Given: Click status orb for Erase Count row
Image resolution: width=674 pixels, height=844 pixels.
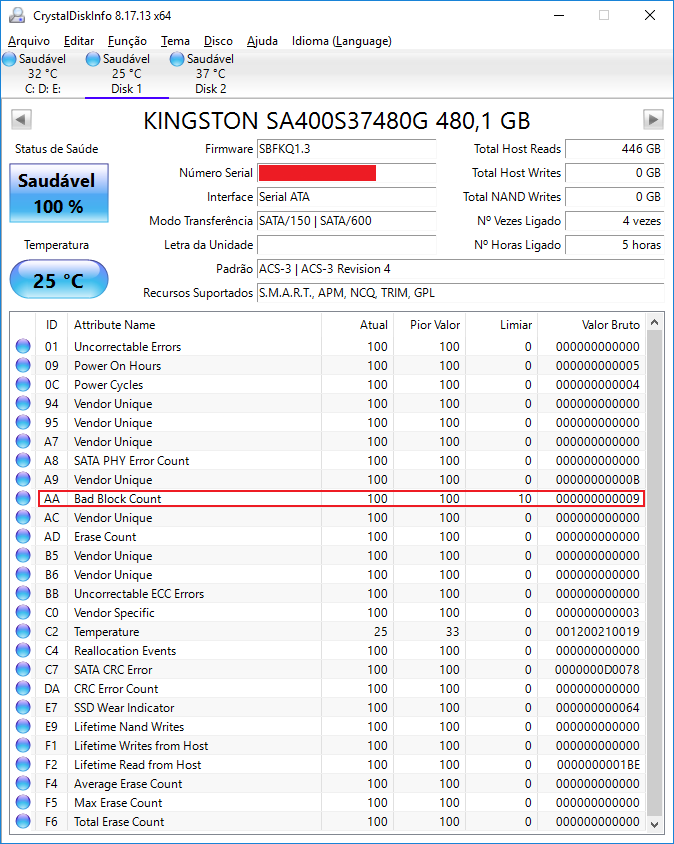Looking at the screenshot, I should pyautogui.click(x=23, y=536).
